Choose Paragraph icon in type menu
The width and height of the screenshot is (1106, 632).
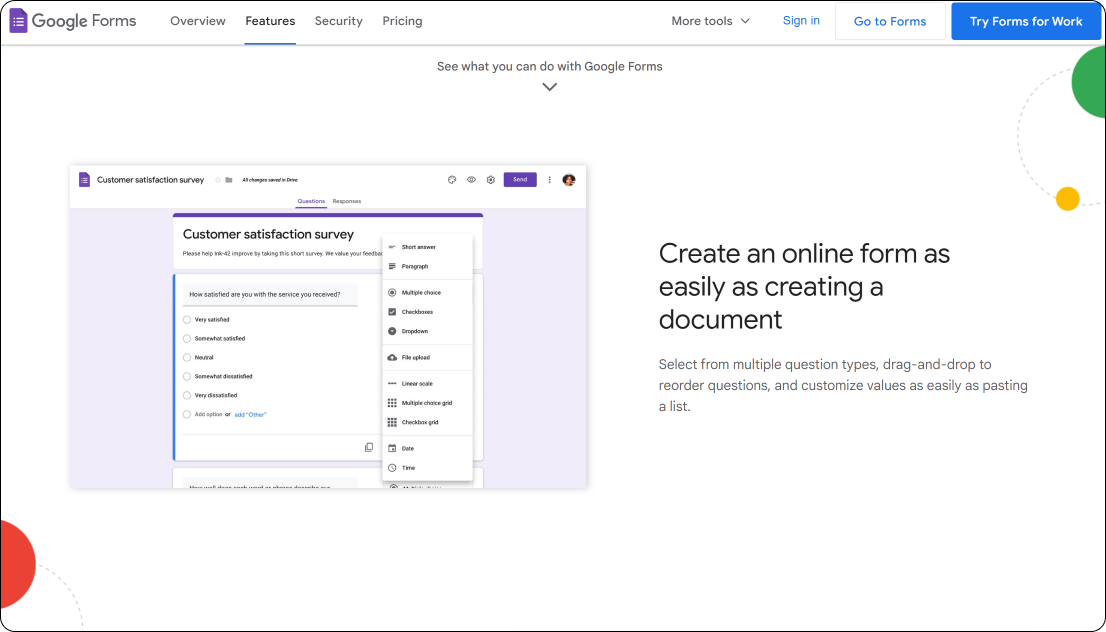(392, 267)
